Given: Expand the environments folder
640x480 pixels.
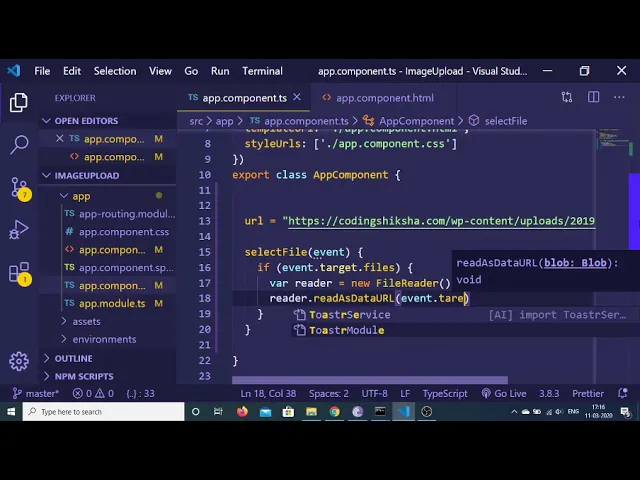Looking at the screenshot, I should point(99,339).
